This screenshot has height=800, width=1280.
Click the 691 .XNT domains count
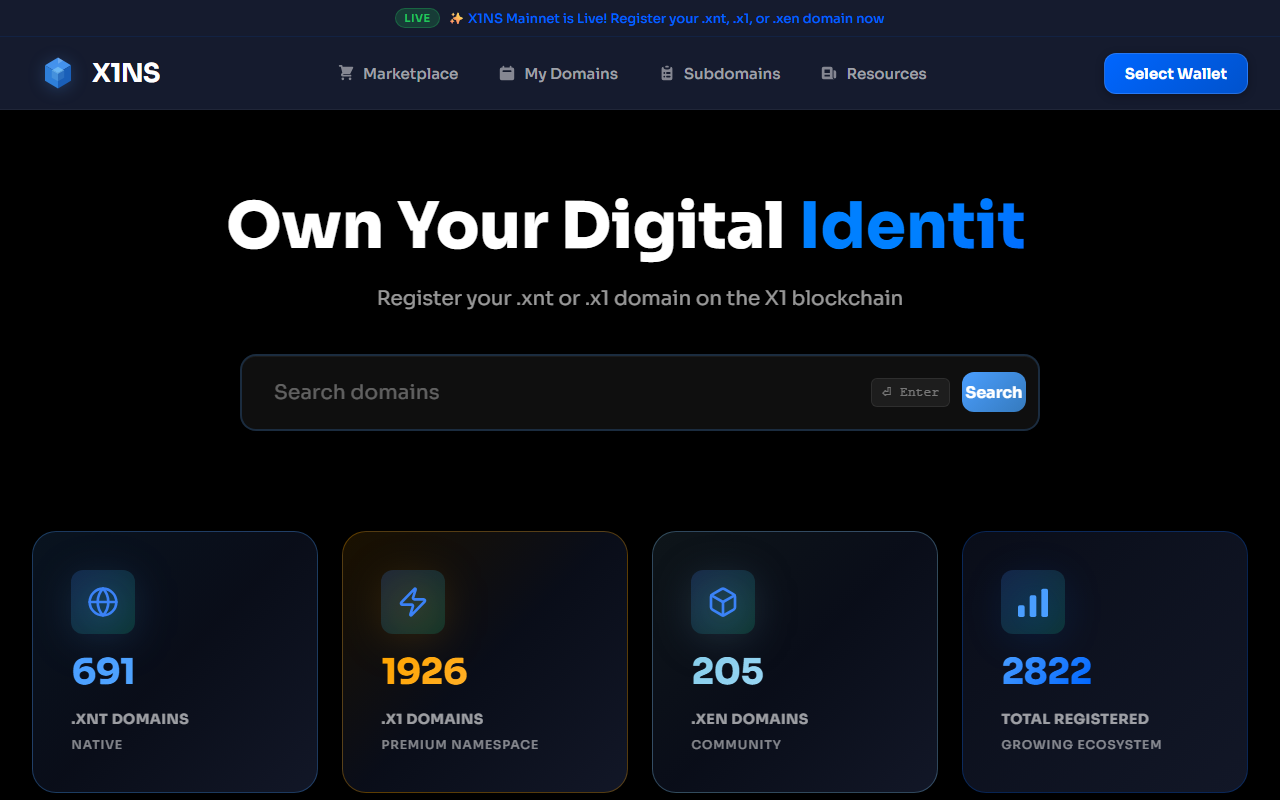coord(103,671)
